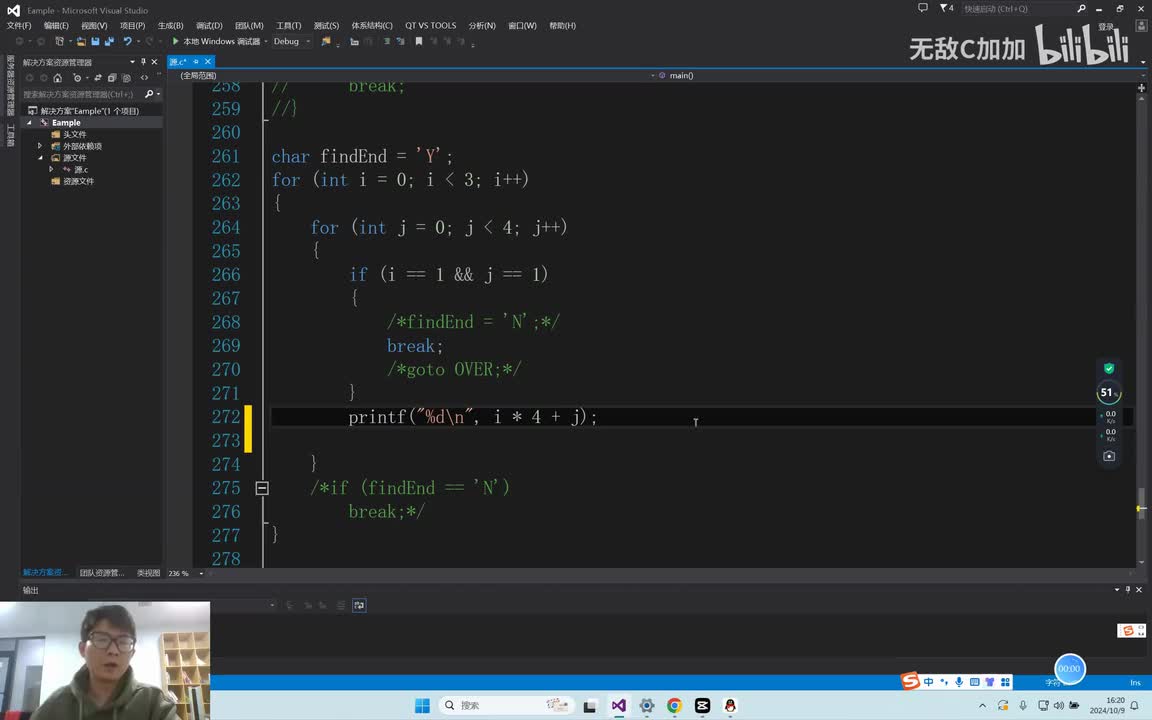Open the Sogou toolbox grid icon
Viewport: 1152px width, 720px height.
(x=1005, y=682)
